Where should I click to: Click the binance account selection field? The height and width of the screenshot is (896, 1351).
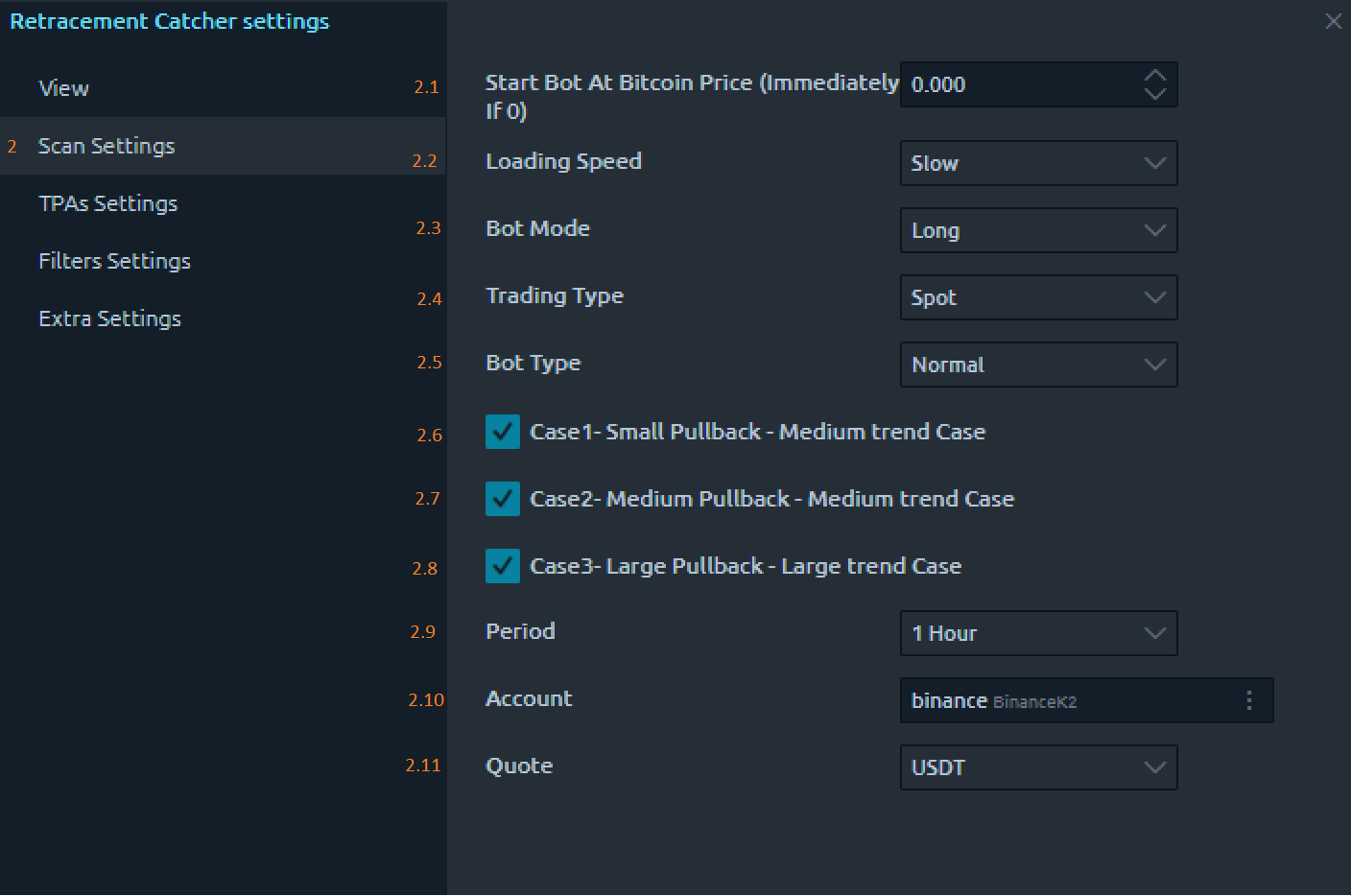tap(1065, 700)
